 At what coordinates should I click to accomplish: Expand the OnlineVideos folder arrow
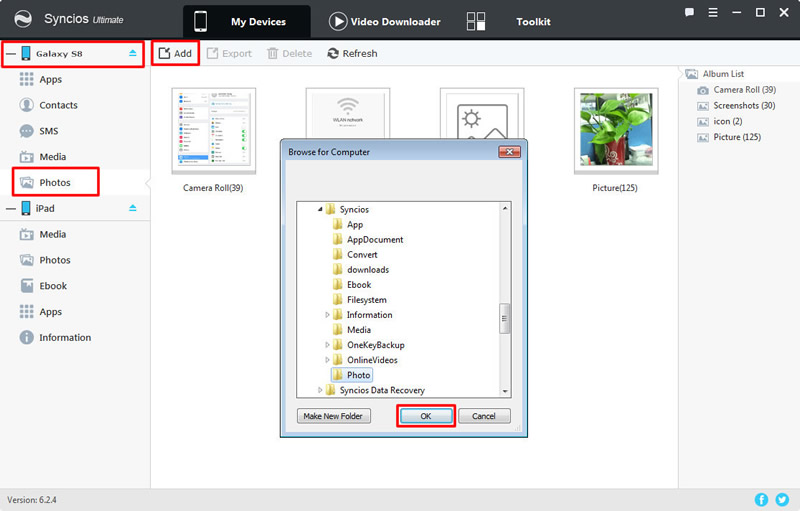pos(327,360)
